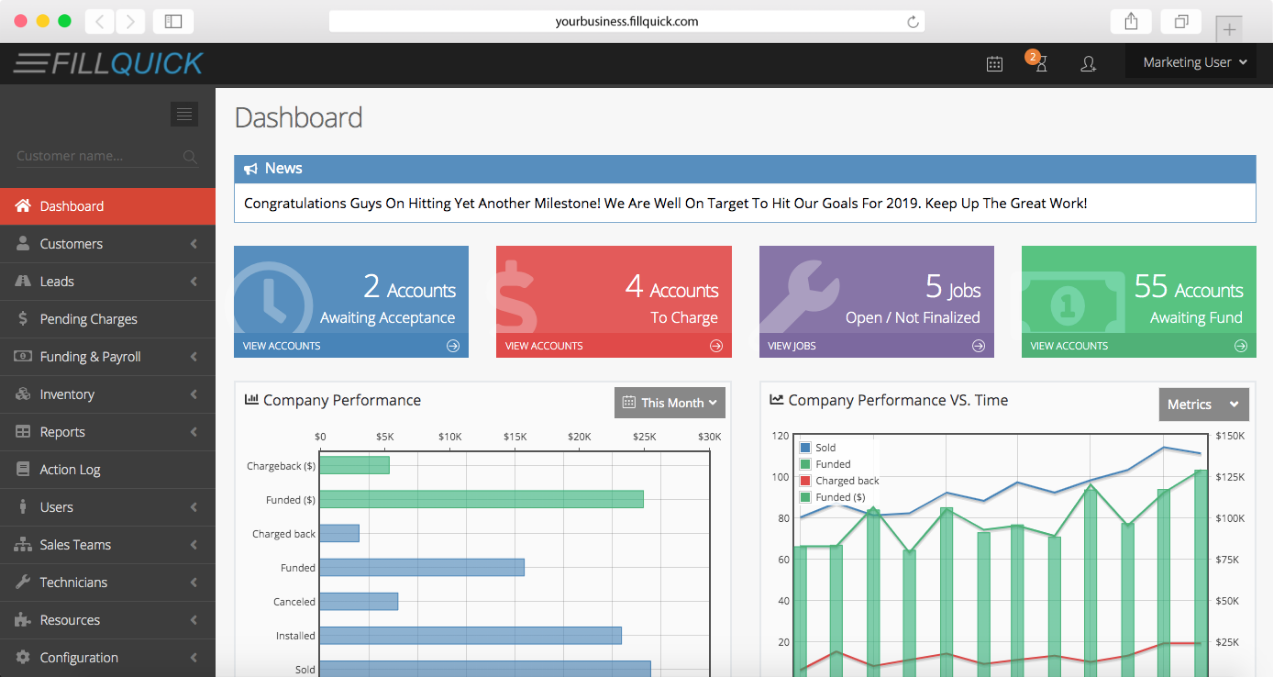Reload the page via refresh icon
1273x677 pixels.
(x=912, y=21)
